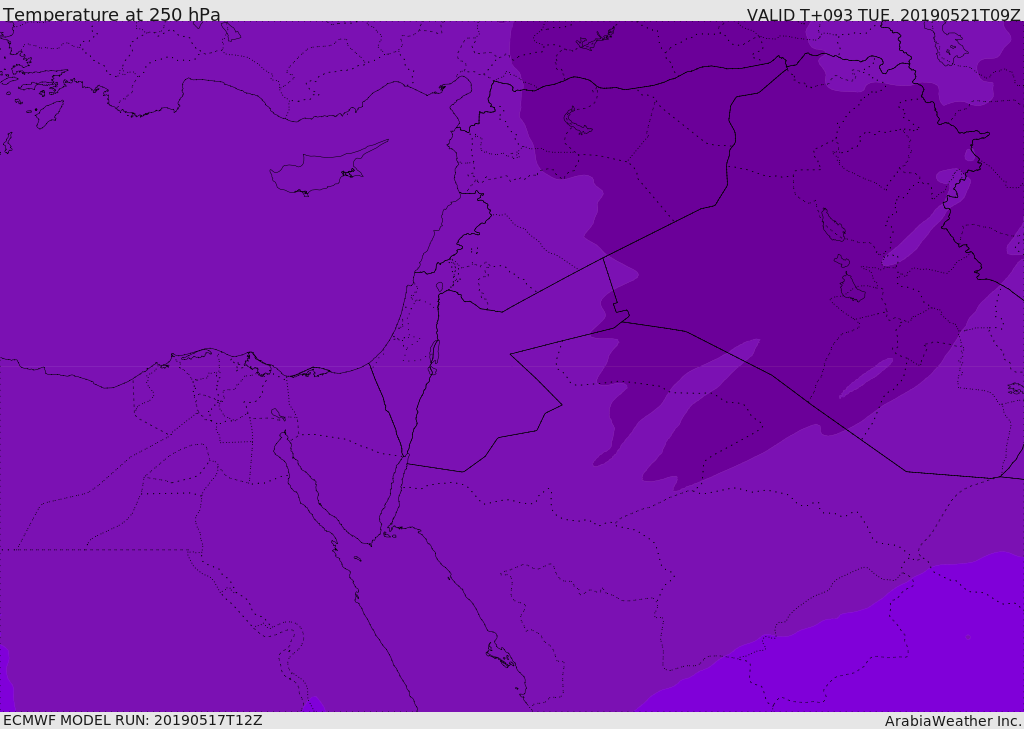Click the island of Cyprus on the map
The height and width of the screenshot is (729, 1024).
327,170
